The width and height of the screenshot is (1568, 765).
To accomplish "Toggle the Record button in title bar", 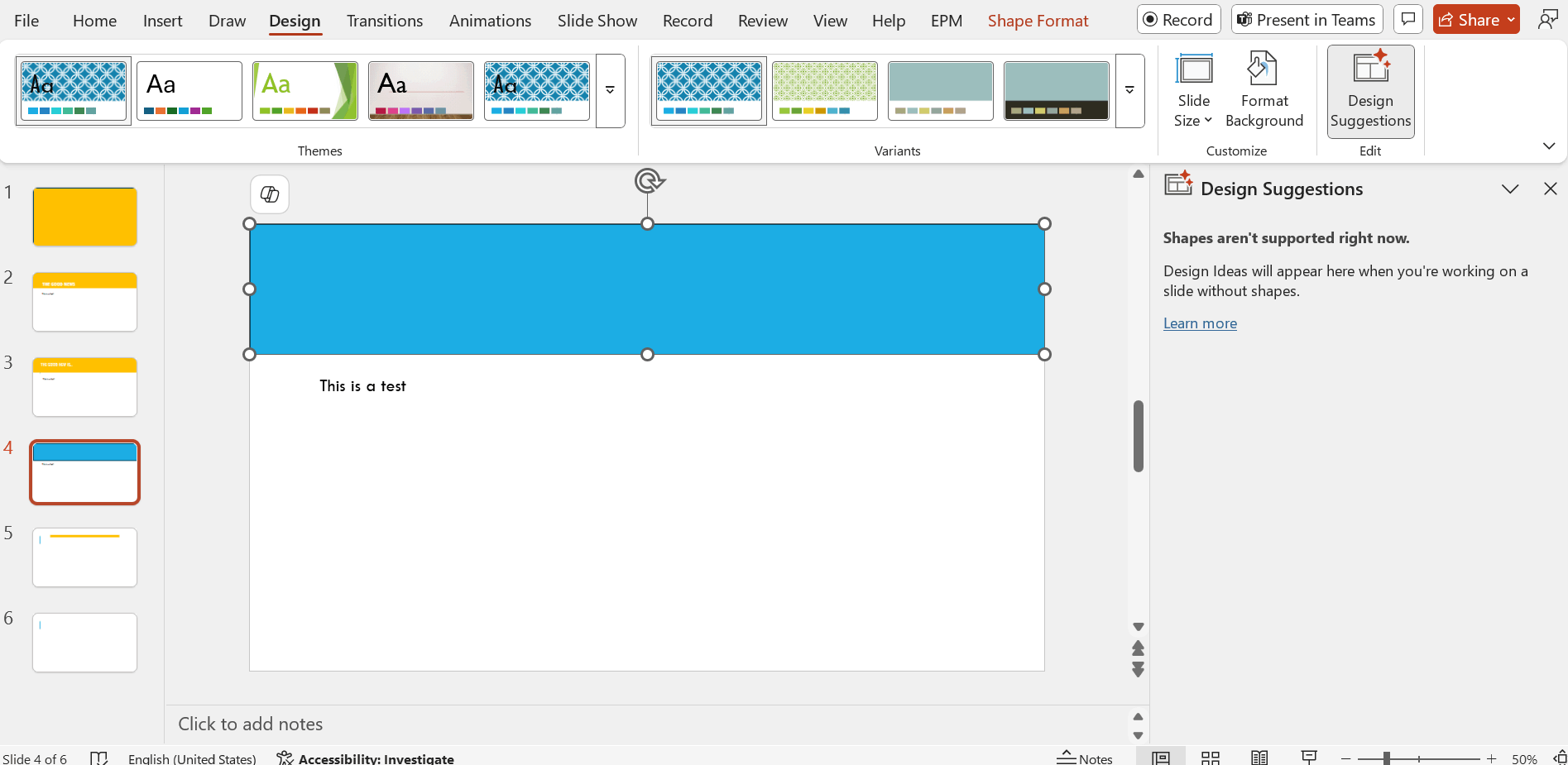I will click(x=1178, y=18).
